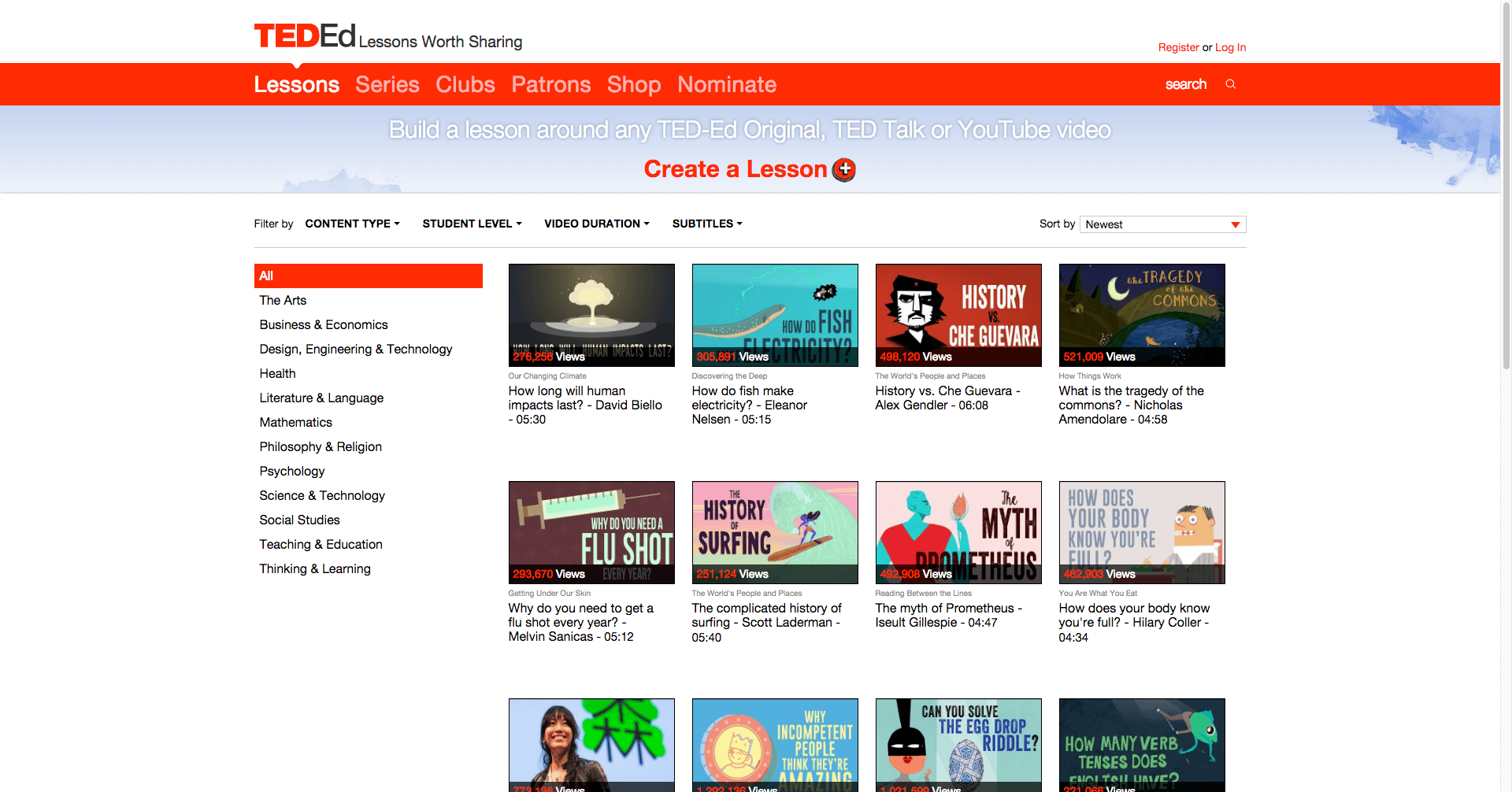Switch to the Clubs tab
This screenshot has width=1512, height=792.
pyautogui.click(x=465, y=84)
